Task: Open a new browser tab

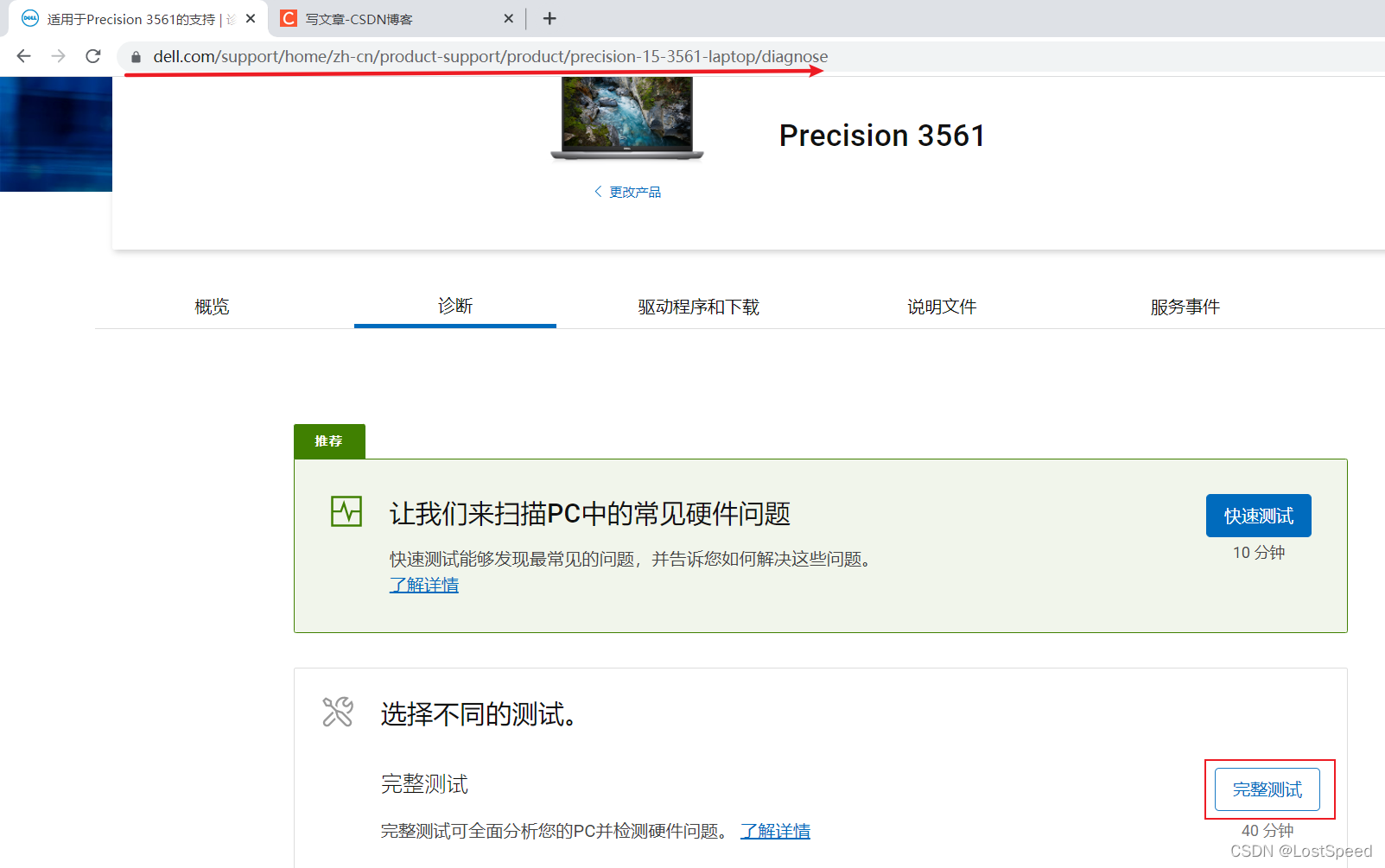Action: tap(550, 18)
